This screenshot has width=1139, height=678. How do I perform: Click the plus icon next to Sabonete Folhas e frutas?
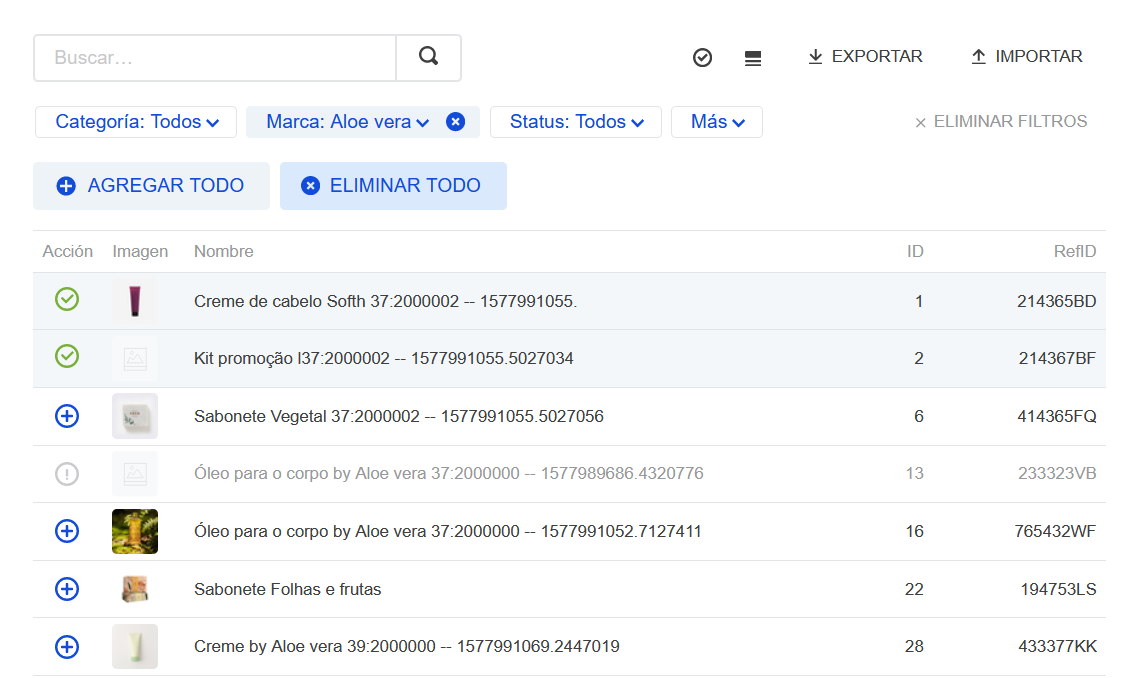[67, 589]
